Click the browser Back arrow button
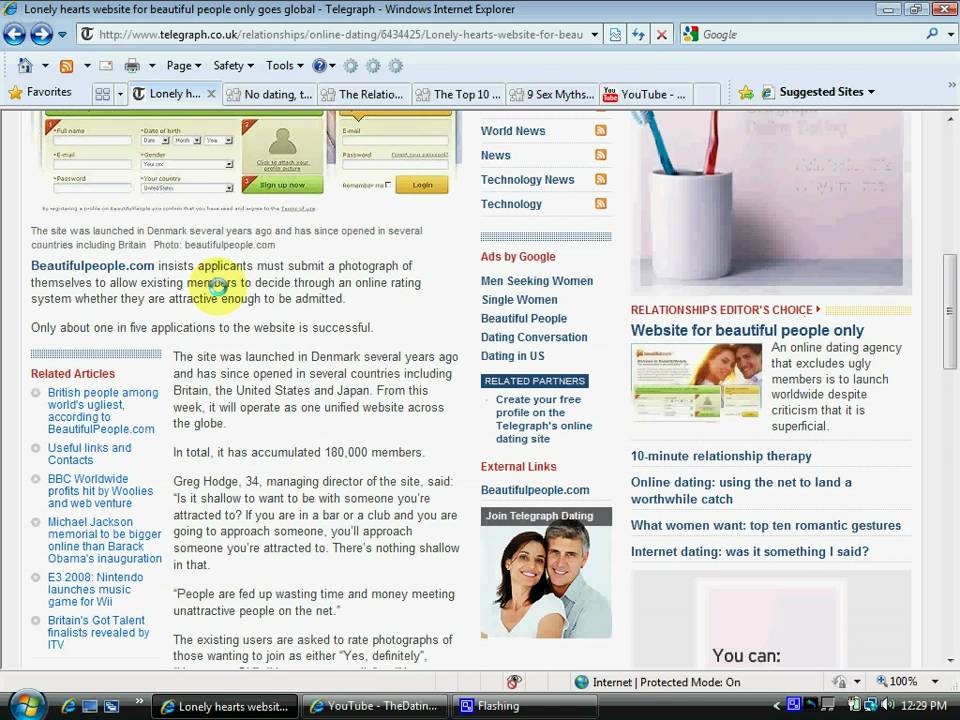 [x=15, y=34]
